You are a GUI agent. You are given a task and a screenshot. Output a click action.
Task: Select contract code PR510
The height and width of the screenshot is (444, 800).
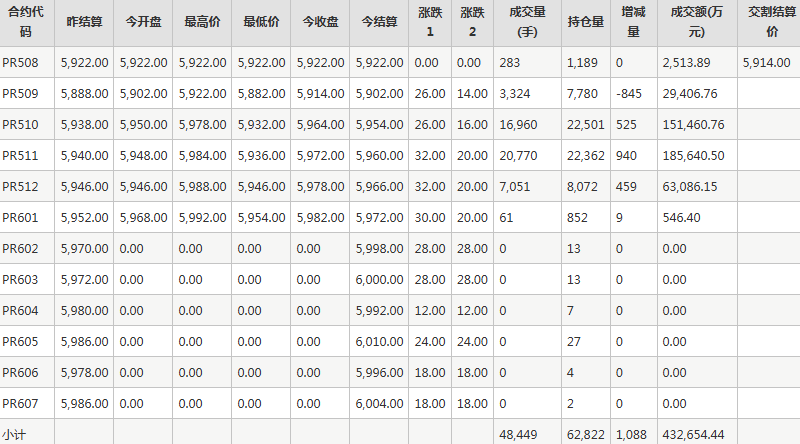(20, 125)
